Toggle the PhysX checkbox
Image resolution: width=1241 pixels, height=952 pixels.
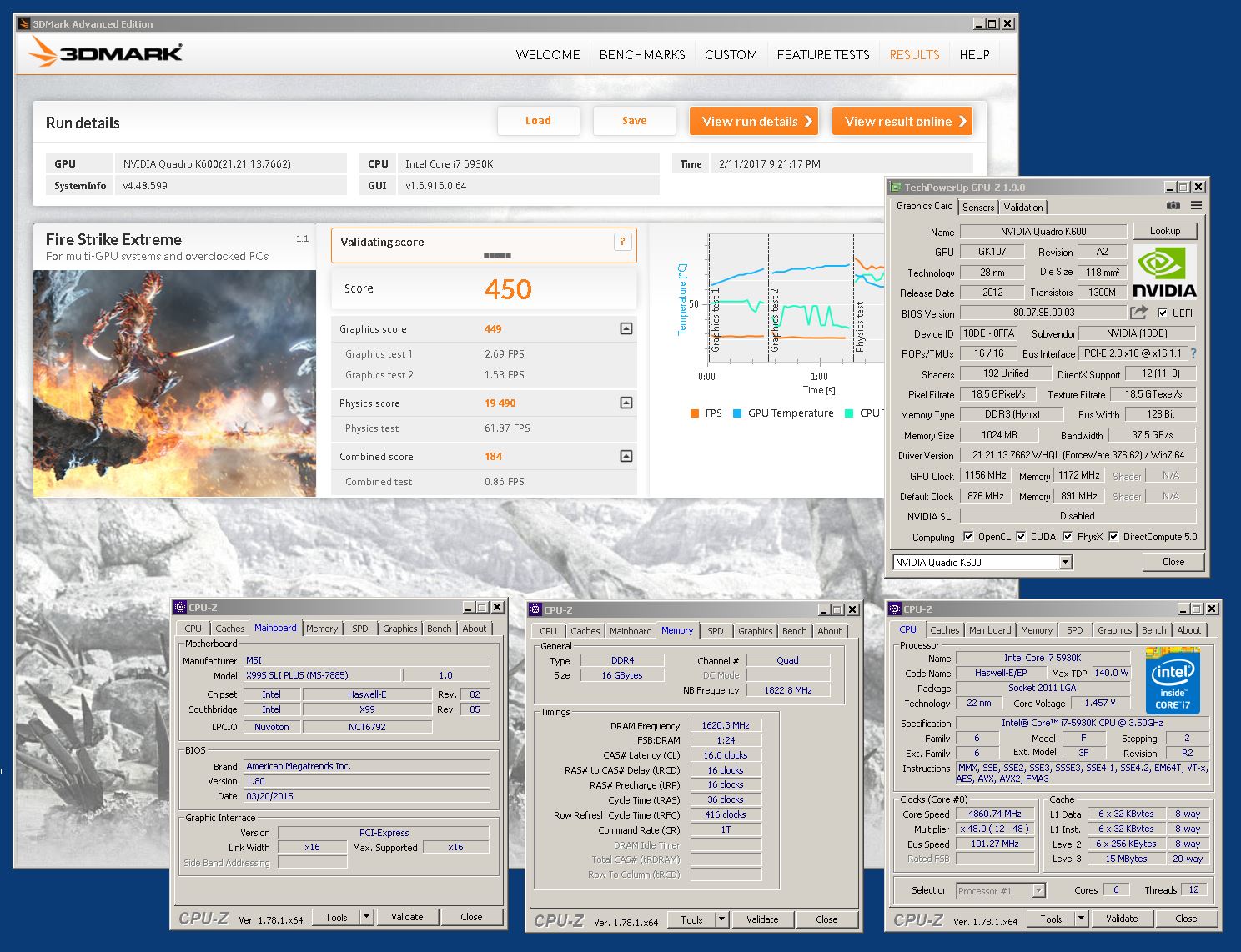pos(1068,537)
